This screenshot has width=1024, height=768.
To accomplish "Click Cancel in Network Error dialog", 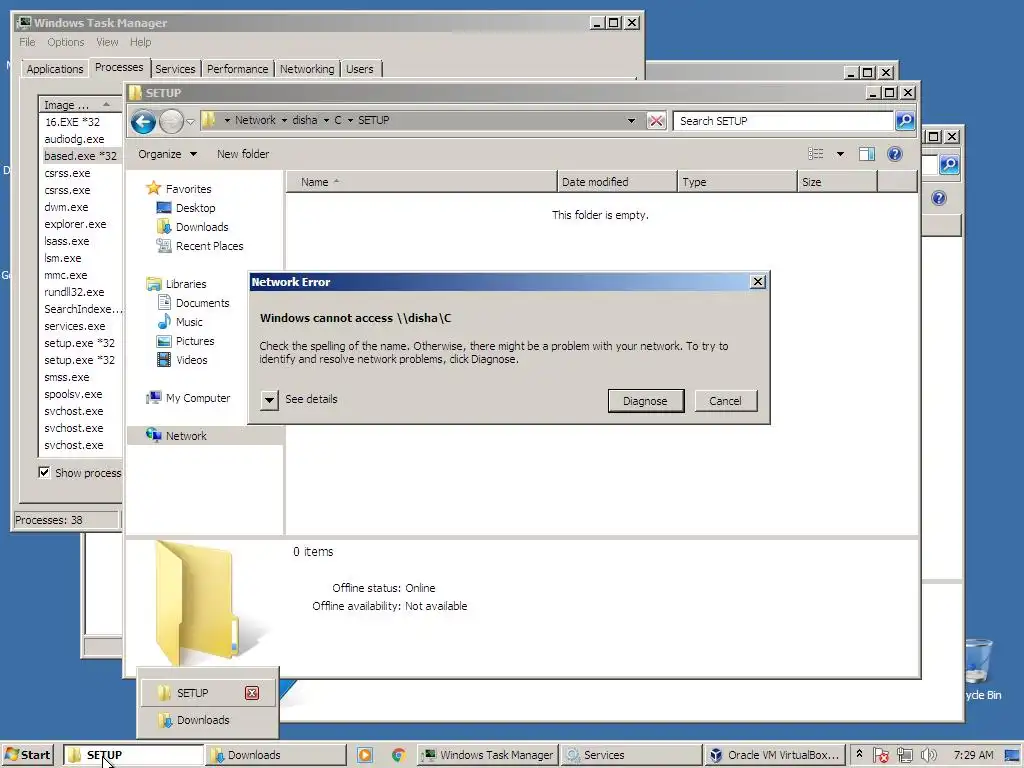I will click(726, 401).
